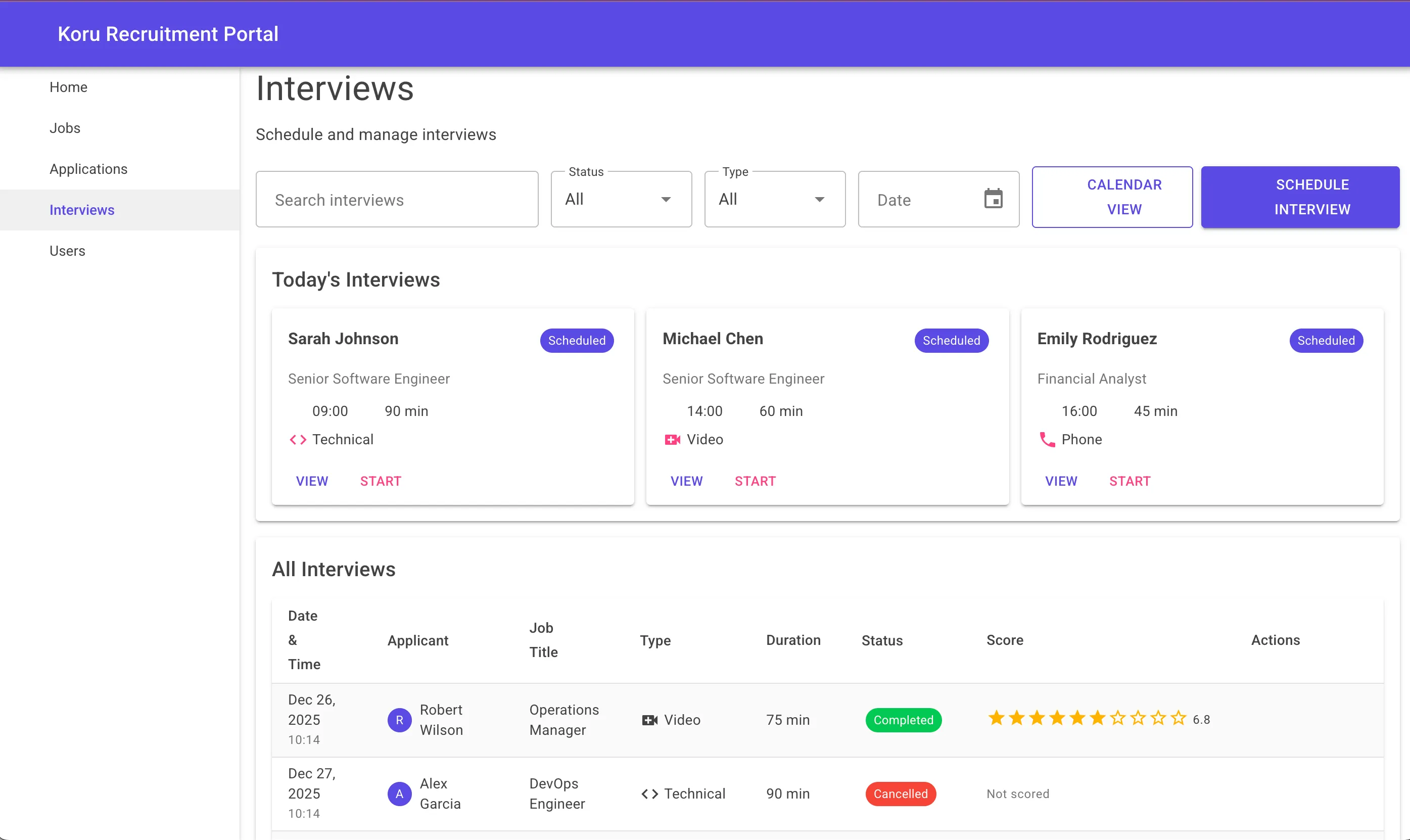Screen dimensions: 1410x840
Task: Open the Type filter dropdown
Action: (774, 199)
